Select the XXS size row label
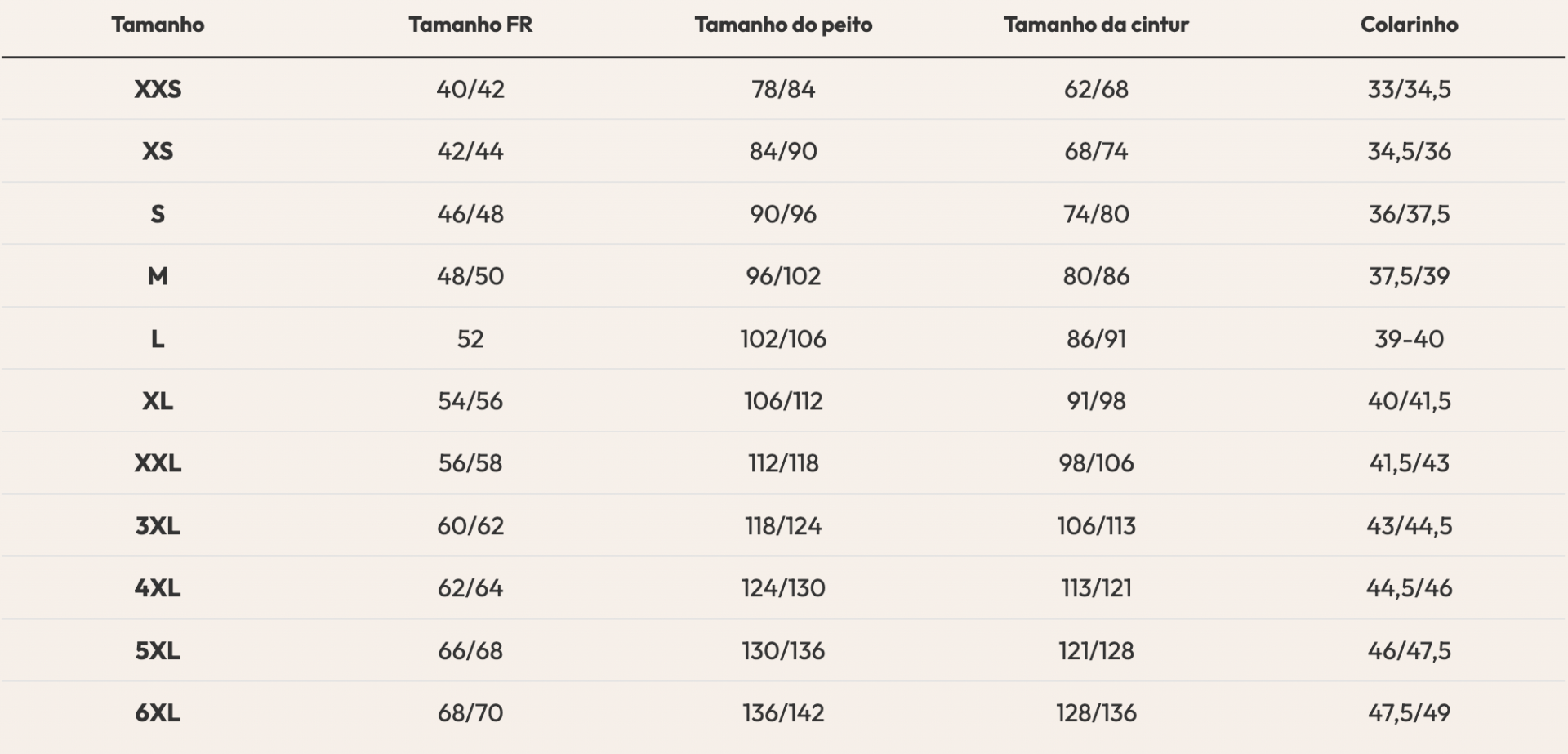The height and width of the screenshot is (754, 1568). click(158, 89)
